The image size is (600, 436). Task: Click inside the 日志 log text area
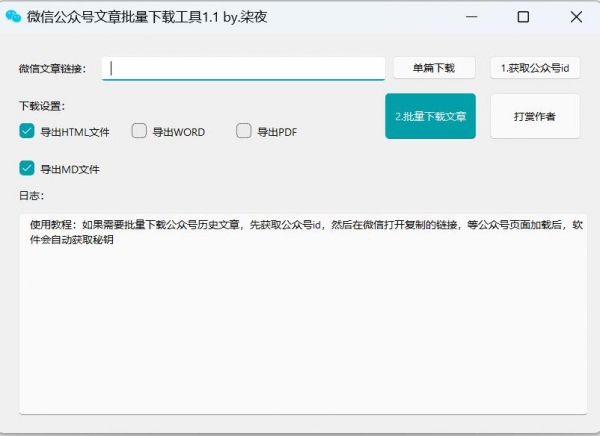(303, 314)
